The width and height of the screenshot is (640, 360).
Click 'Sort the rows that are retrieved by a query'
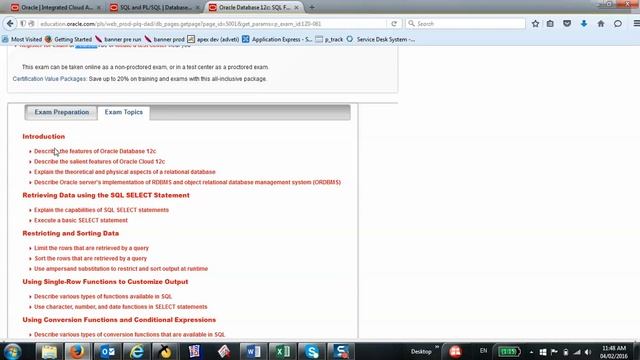[x=91, y=258]
